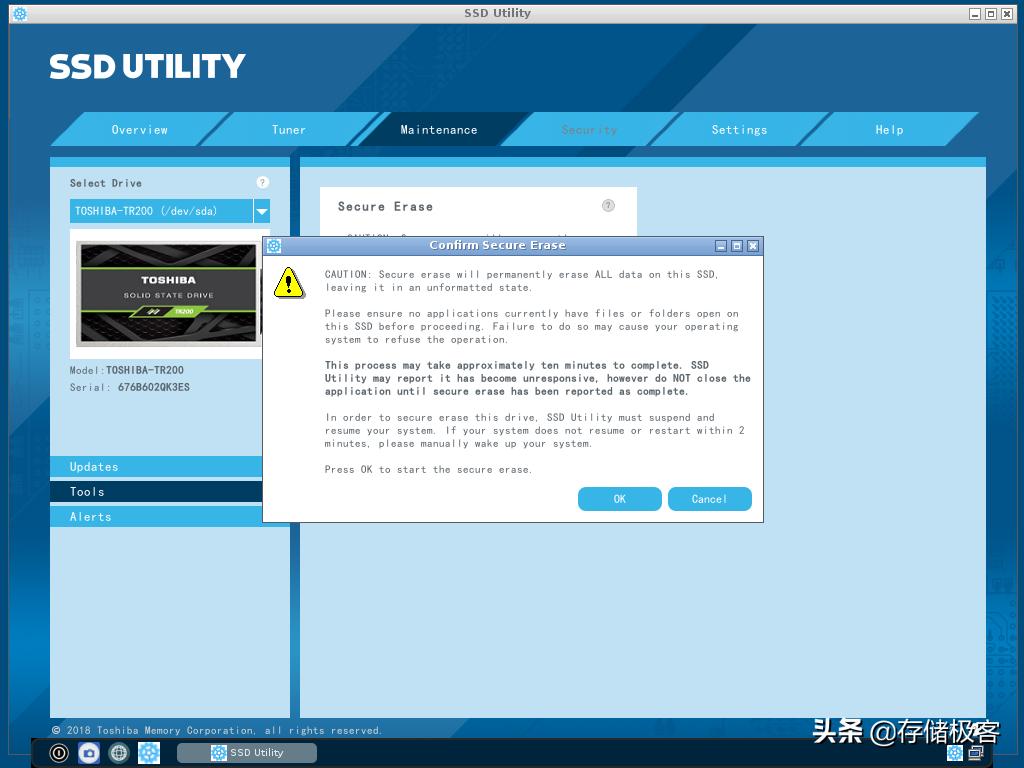Open the camera screenshot taskbar icon
Screen dimensions: 1024x768
coord(89,753)
